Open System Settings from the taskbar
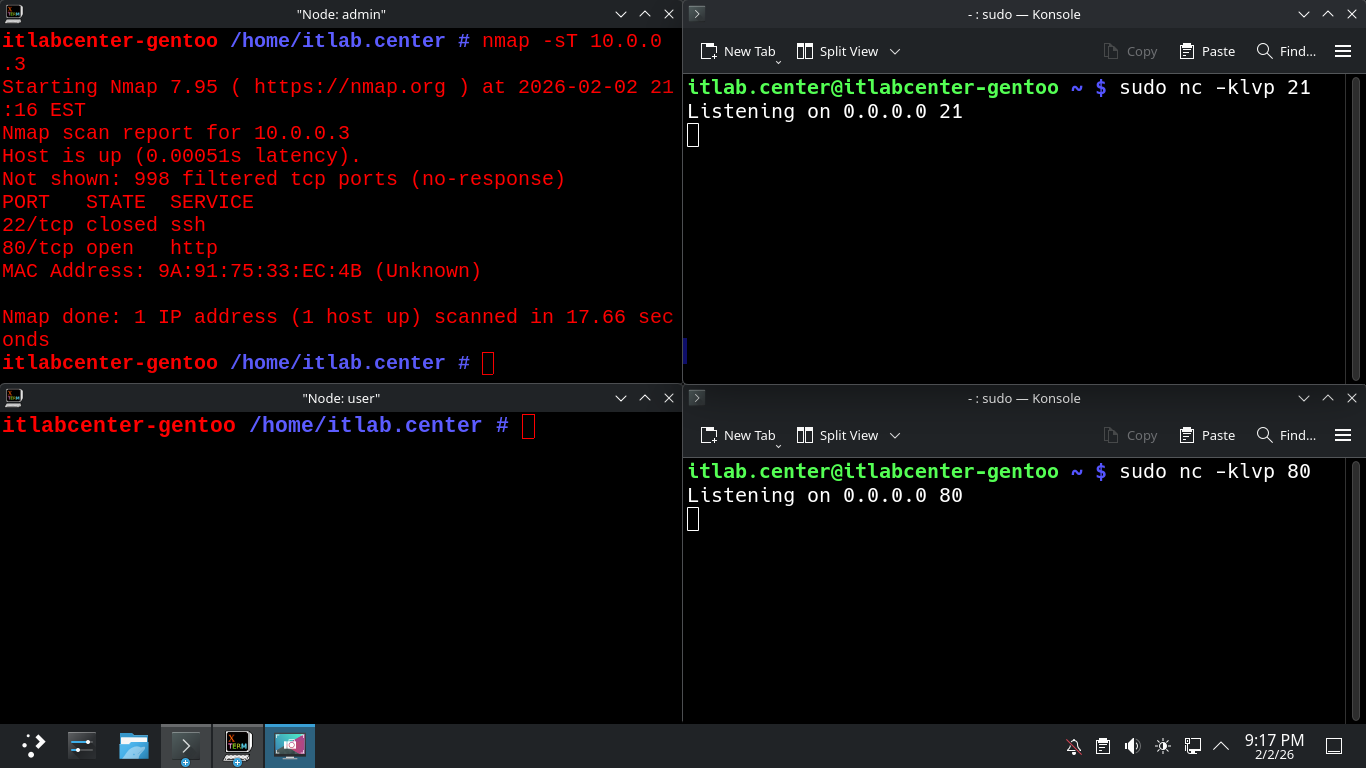Screen dimensions: 1366x768 click(82, 745)
